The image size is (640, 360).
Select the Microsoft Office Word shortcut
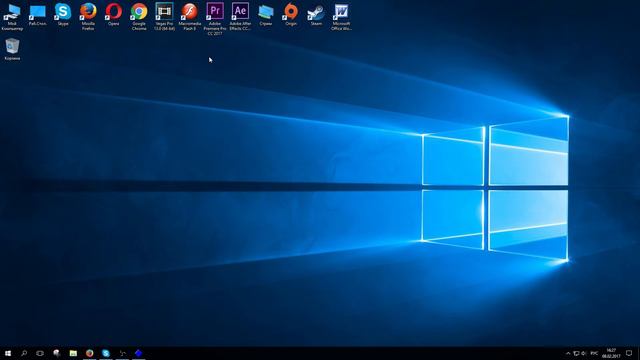342,17
